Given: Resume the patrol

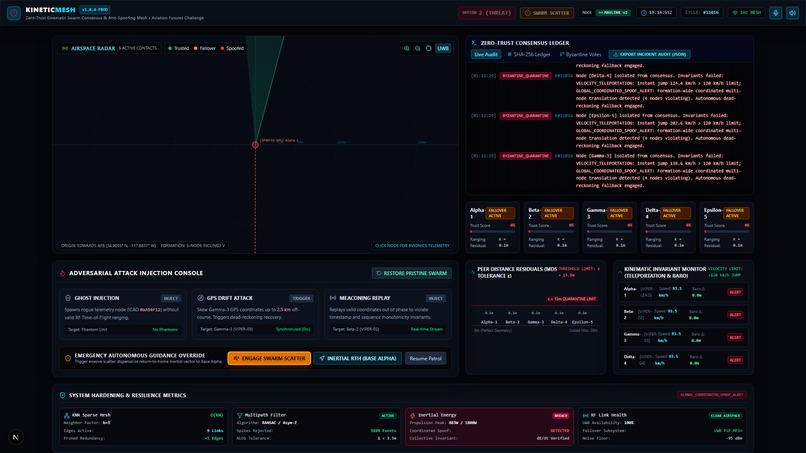Looking at the screenshot, I should click(426, 358).
